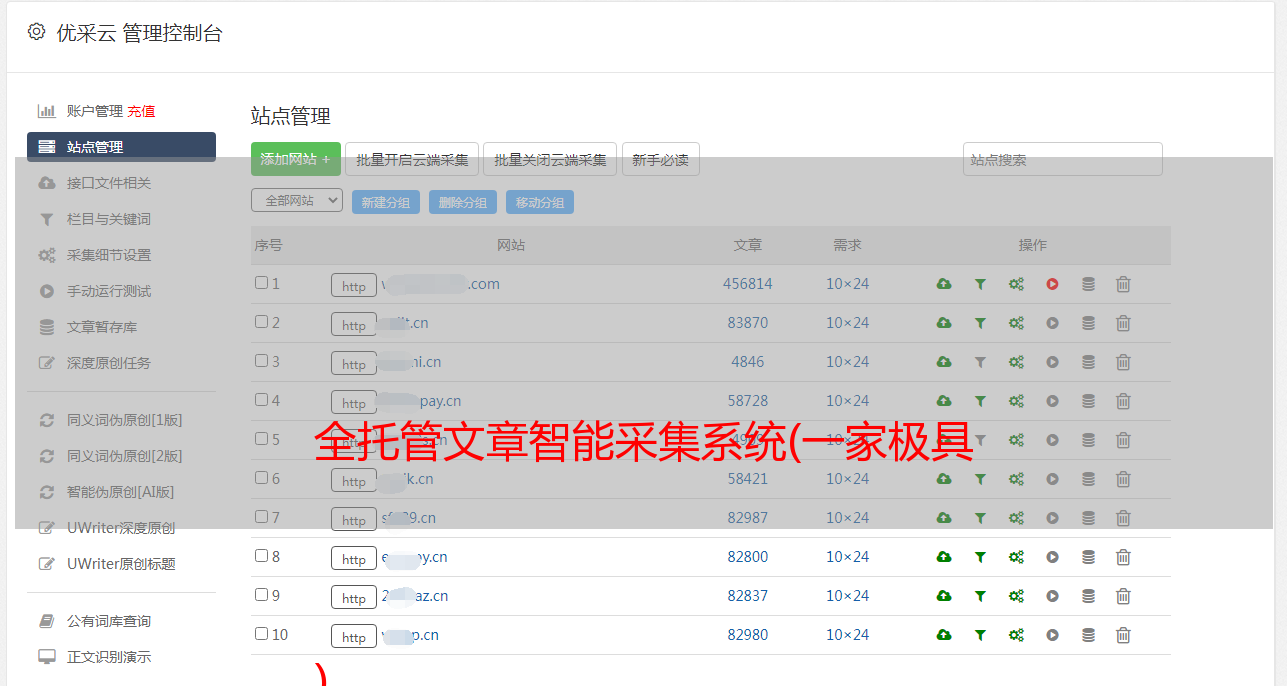Select 智能伪原创[AI版] in the sidebar

coord(121,492)
